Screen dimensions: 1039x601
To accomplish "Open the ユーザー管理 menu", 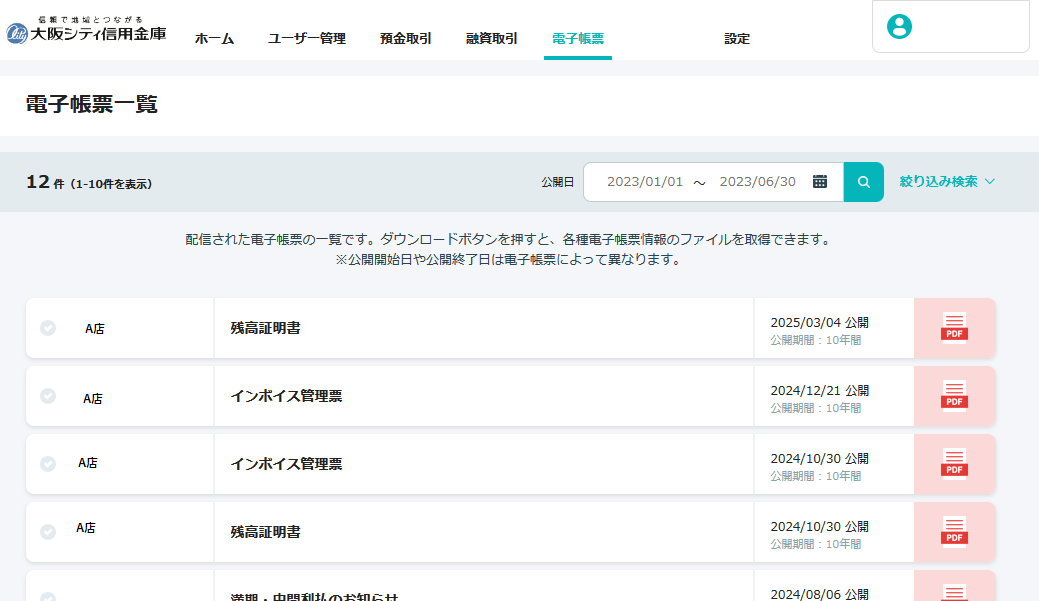I will [x=307, y=39].
